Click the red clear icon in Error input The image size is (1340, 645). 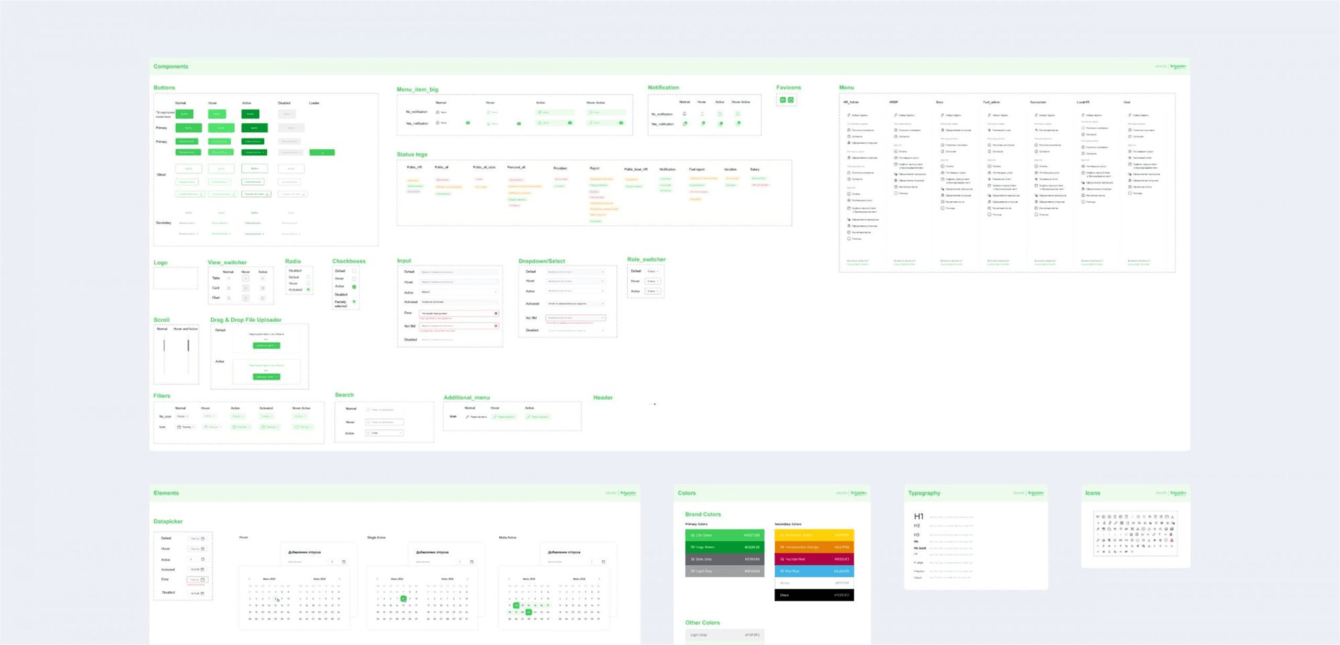pyautogui.click(x=496, y=313)
